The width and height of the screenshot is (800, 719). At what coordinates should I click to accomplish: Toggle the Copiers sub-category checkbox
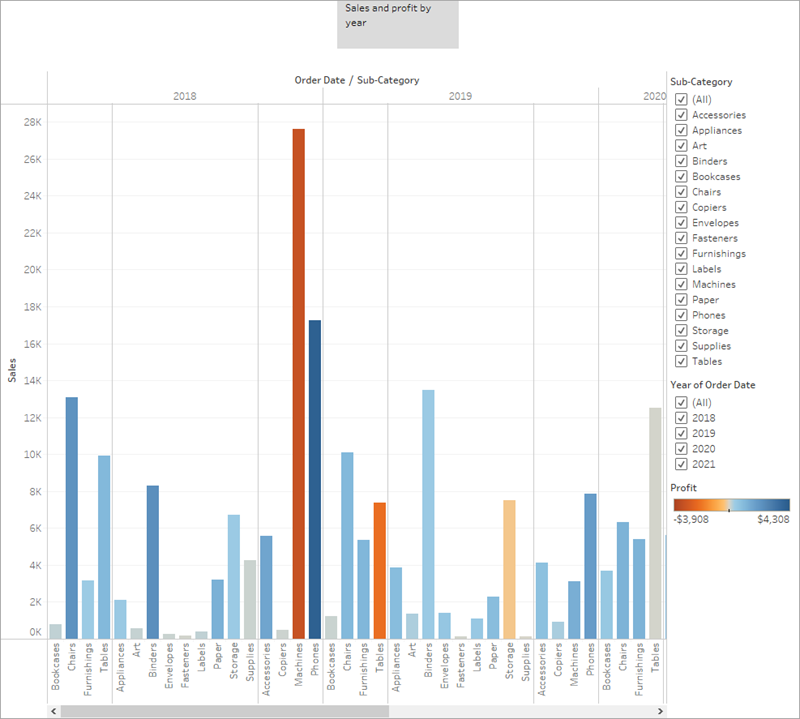(x=681, y=207)
